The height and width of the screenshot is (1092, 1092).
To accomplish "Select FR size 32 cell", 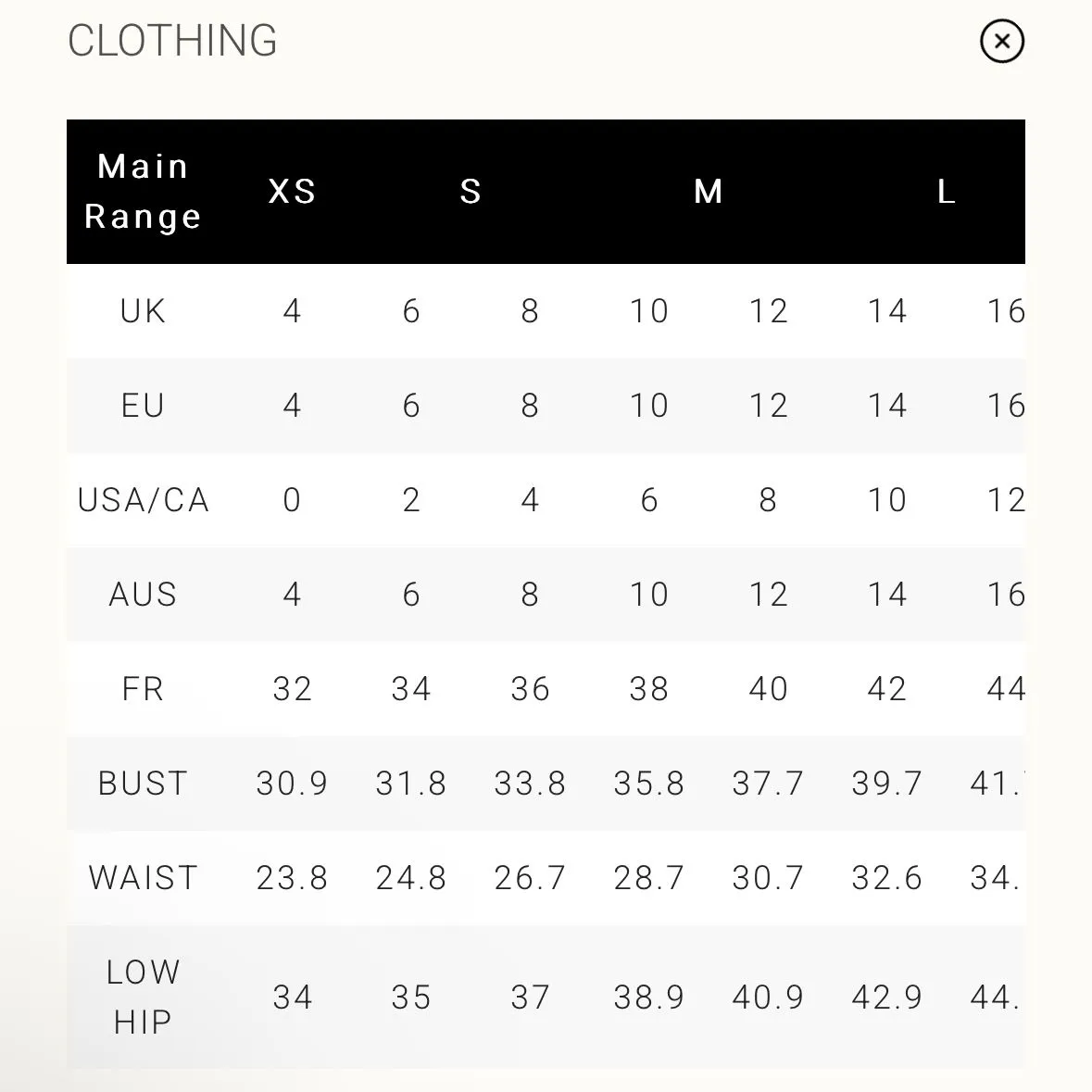I will tap(293, 689).
